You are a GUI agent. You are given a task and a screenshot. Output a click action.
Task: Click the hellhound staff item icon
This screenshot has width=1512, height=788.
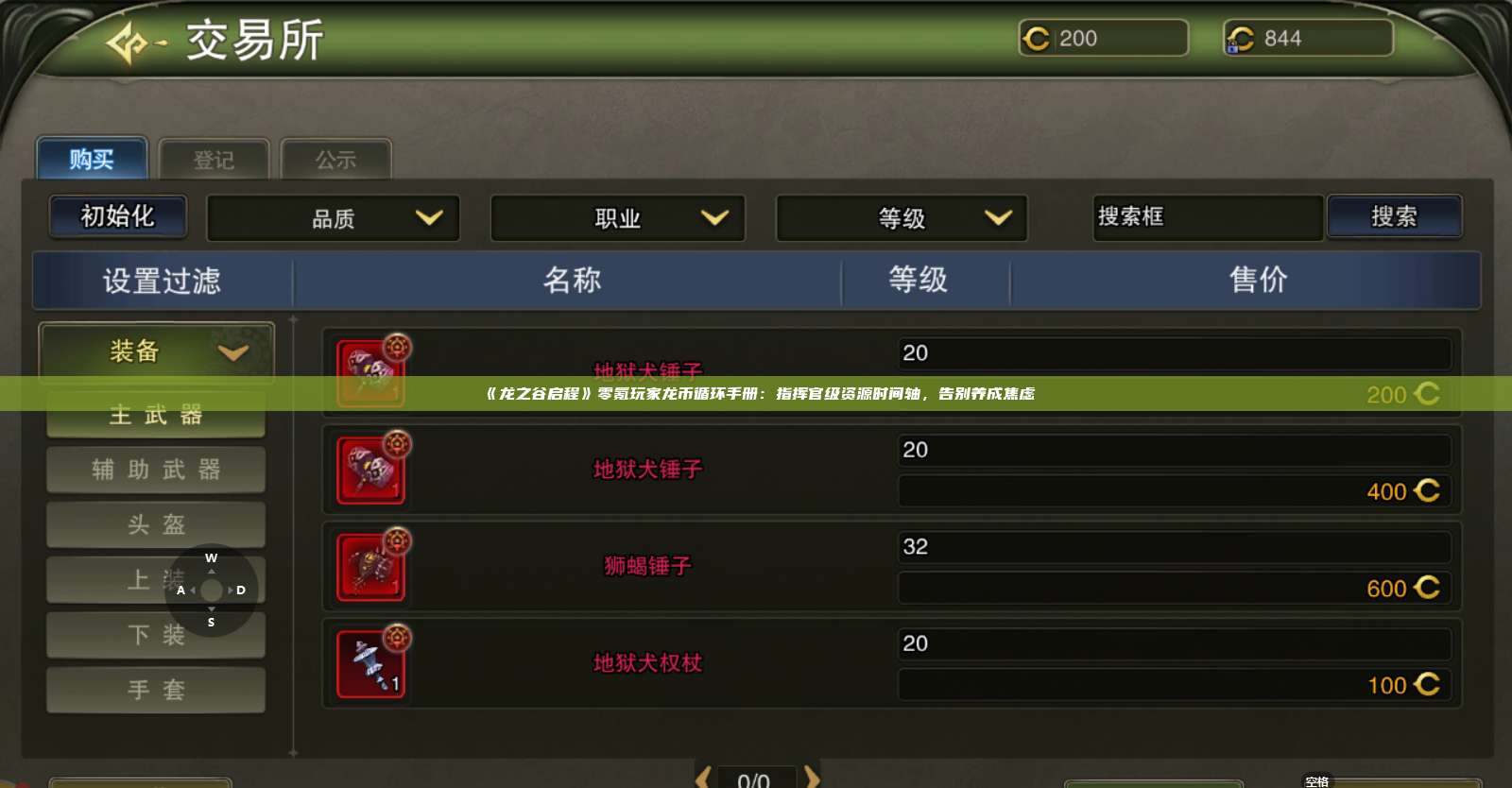point(371,664)
